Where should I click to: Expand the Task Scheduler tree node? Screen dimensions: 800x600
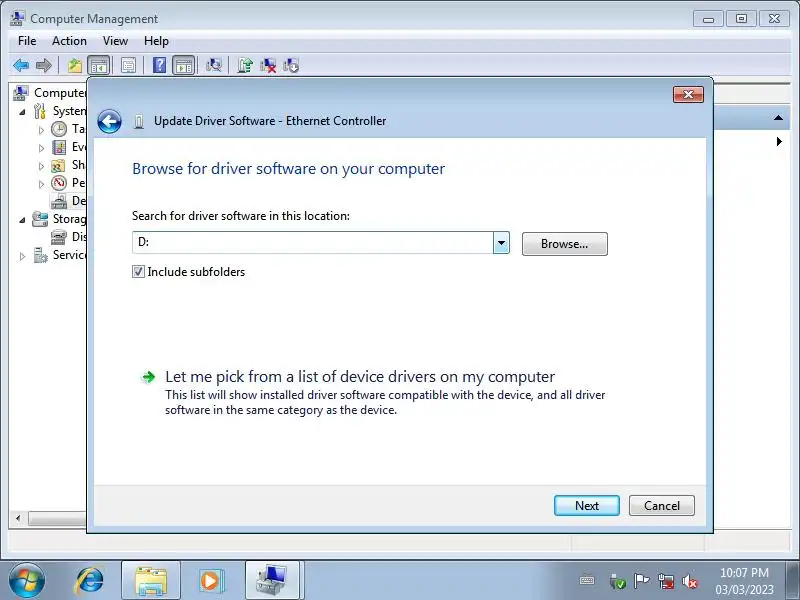(41, 130)
